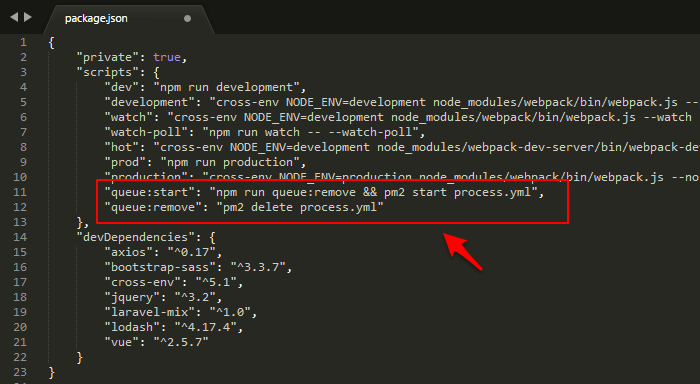Click the "watch-poll" script key

click(x=146, y=132)
